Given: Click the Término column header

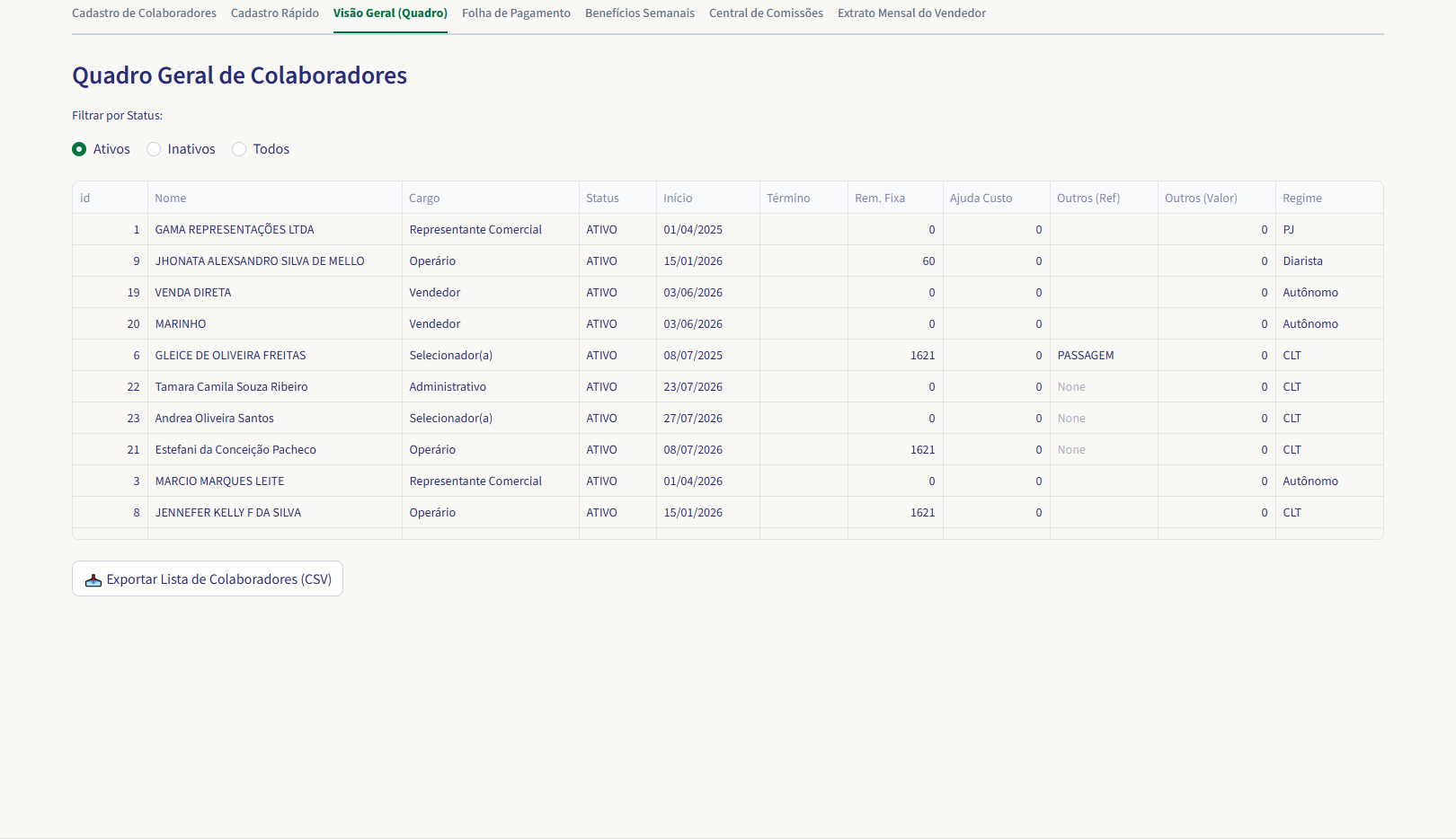Looking at the screenshot, I should [x=804, y=198].
